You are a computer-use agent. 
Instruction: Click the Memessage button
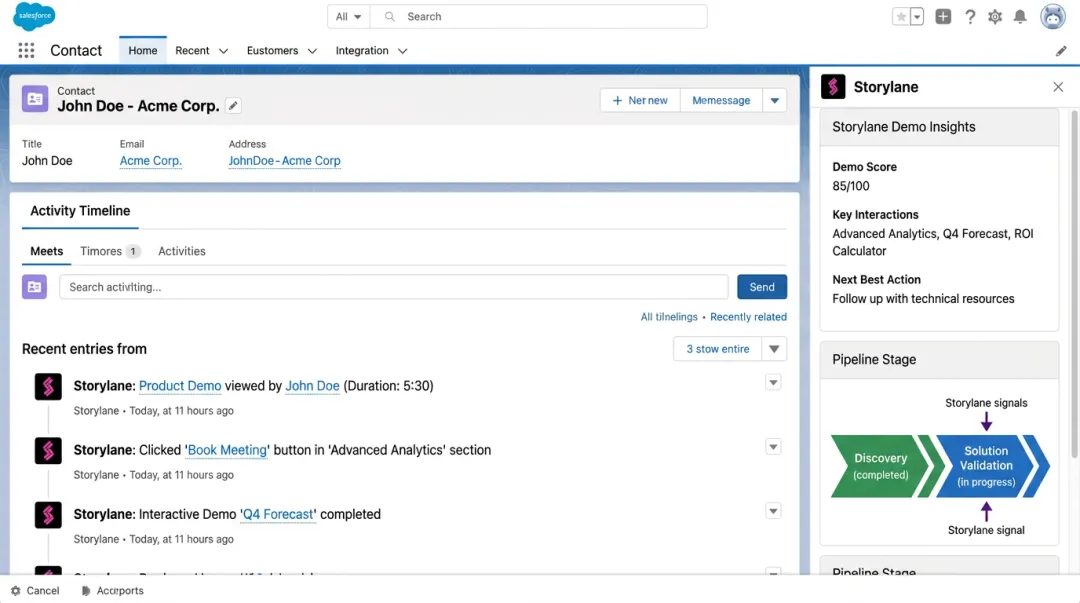point(720,101)
